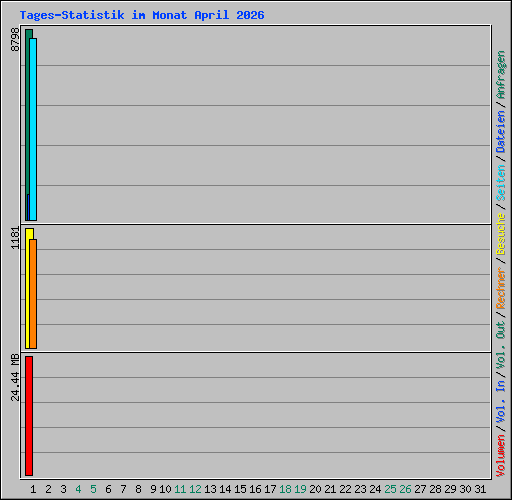The width and height of the screenshot is (512, 500).
Task: Click day '23' on the x-axis
Action: coord(360,489)
